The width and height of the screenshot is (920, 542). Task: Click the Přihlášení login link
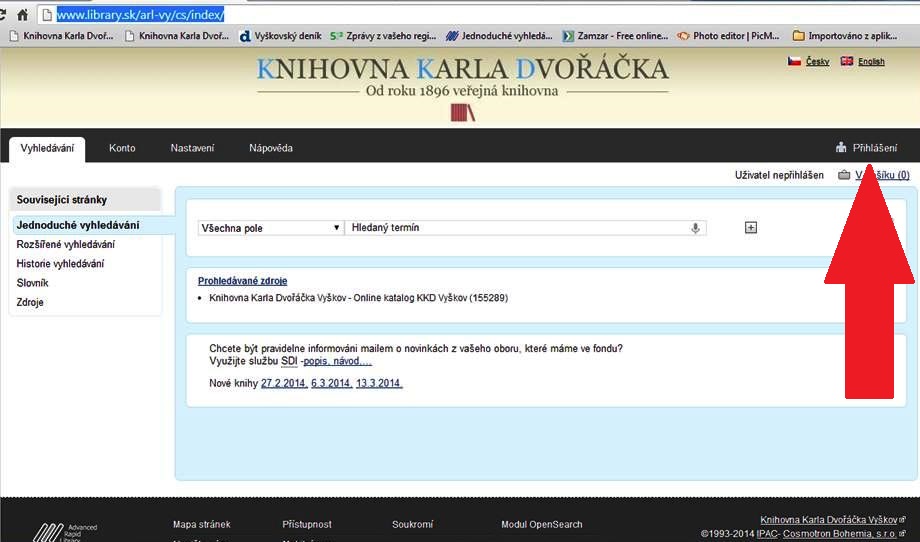pos(874,148)
